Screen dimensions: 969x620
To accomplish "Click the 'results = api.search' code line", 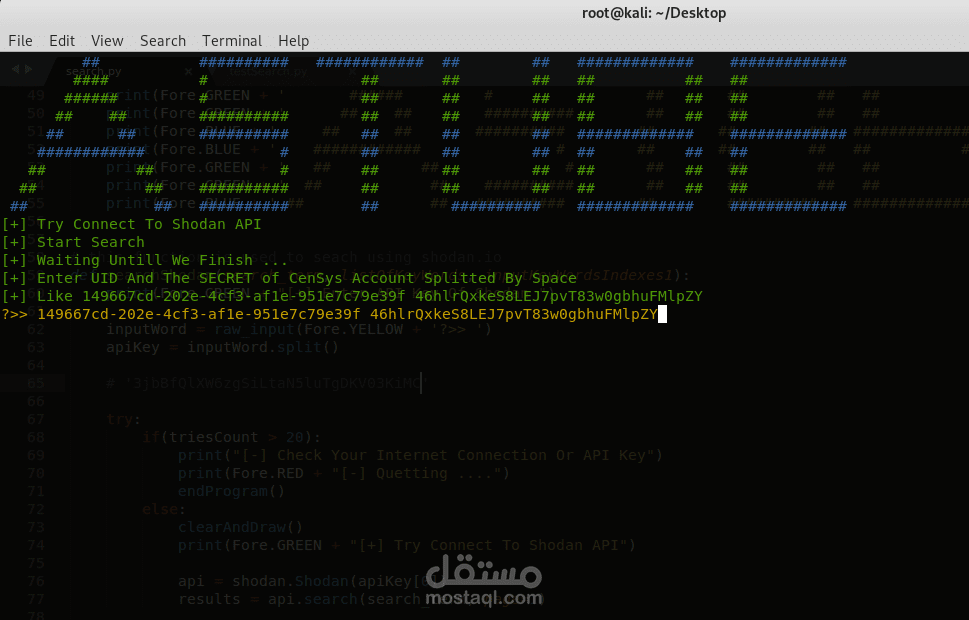I will click(362, 599).
